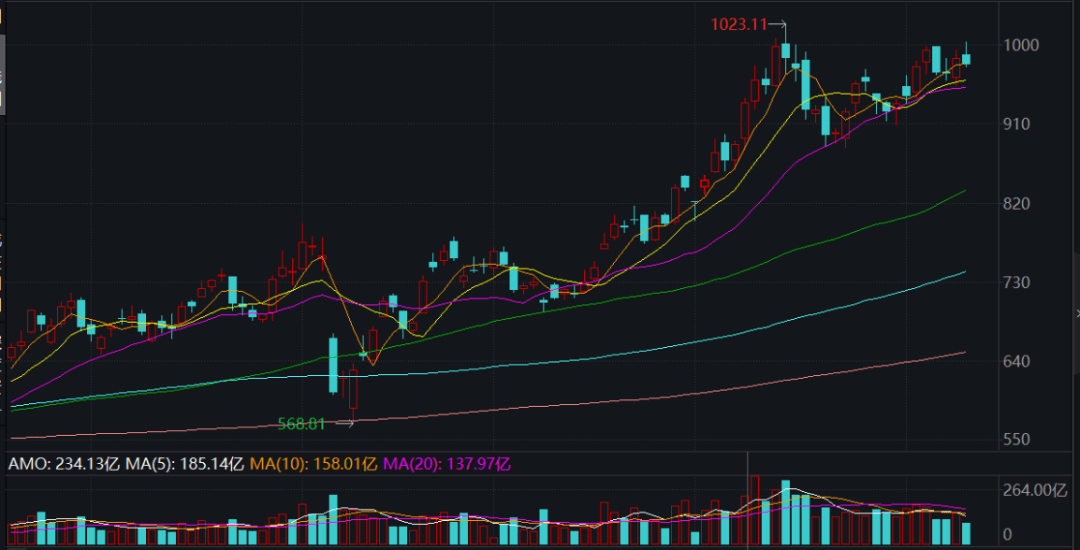This screenshot has width=1080, height=550.
Task: Select the AMO 234.13亿 indicator label
Action: [x=64, y=464]
